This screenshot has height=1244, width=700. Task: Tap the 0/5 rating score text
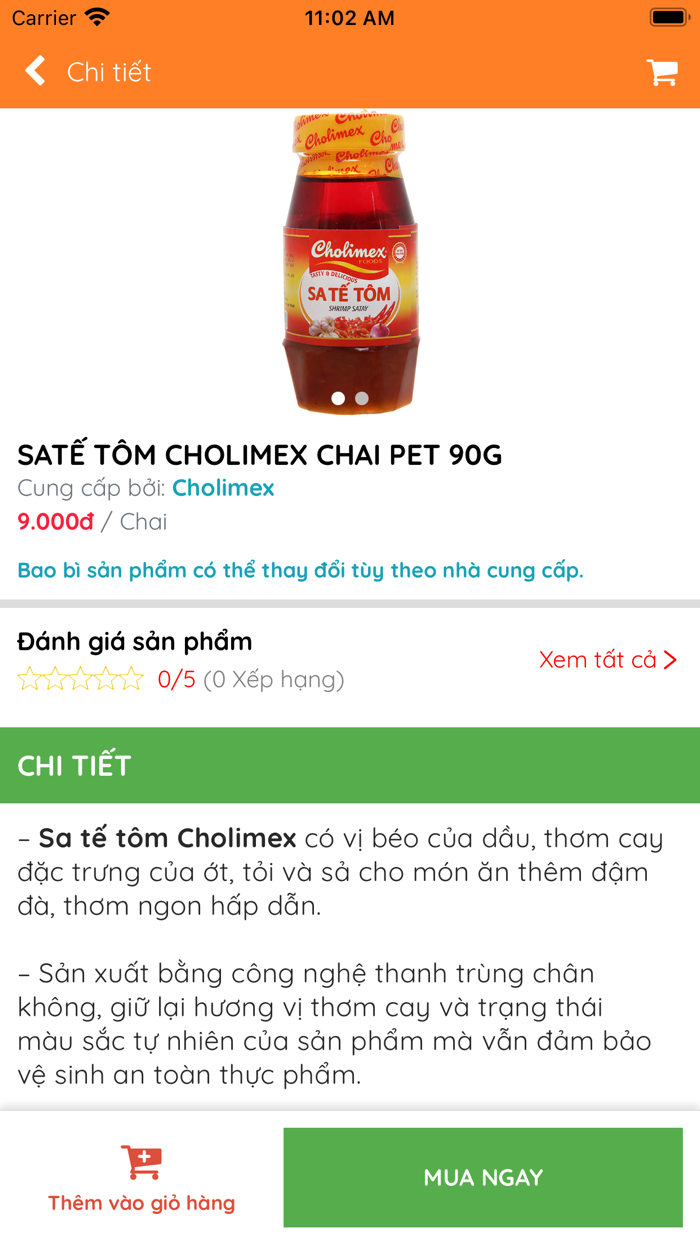[176, 680]
